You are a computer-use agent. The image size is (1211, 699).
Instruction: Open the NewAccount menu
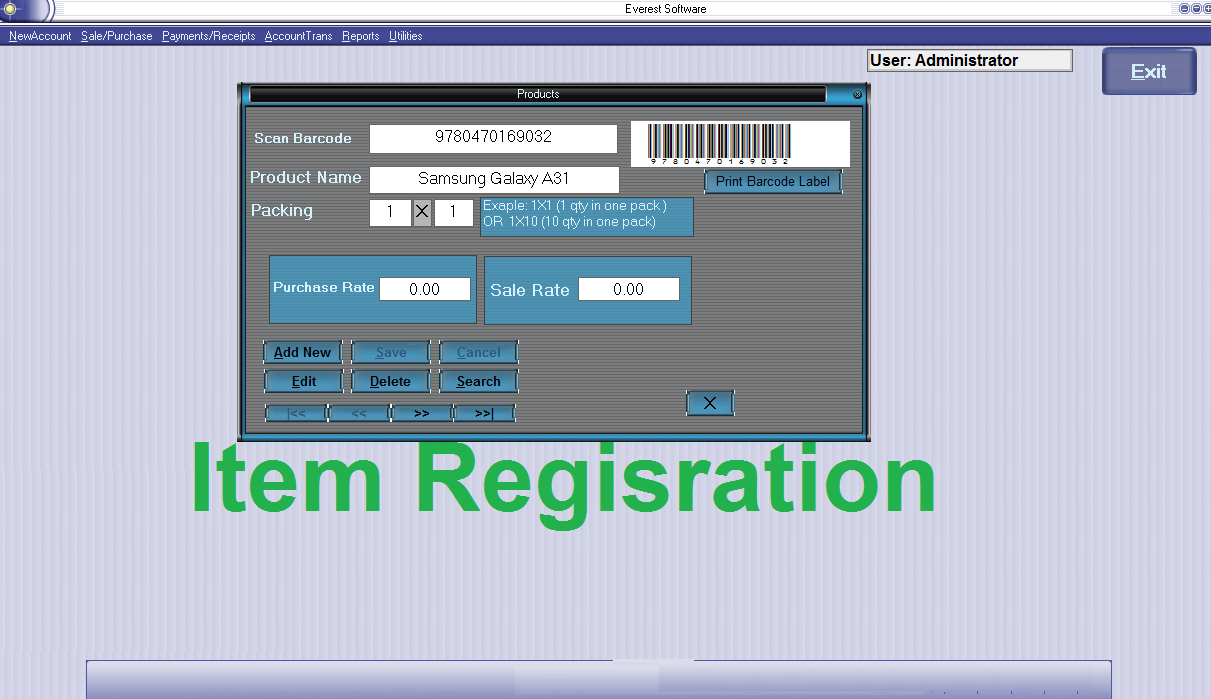(x=40, y=36)
